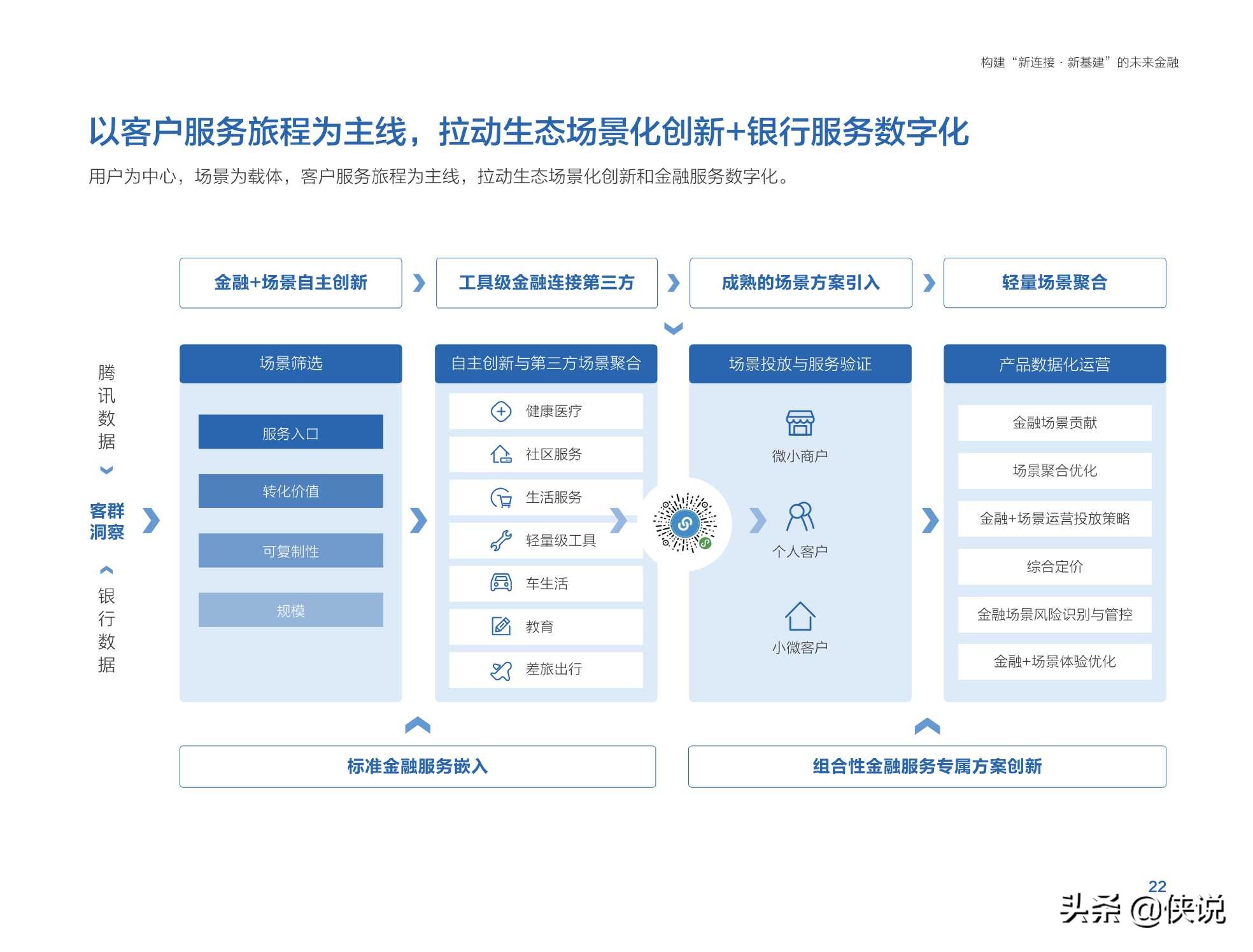Click the subtitle starting 用户为中心
The height and width of the screenshot is (952, 1253).
tap(440, 176)
